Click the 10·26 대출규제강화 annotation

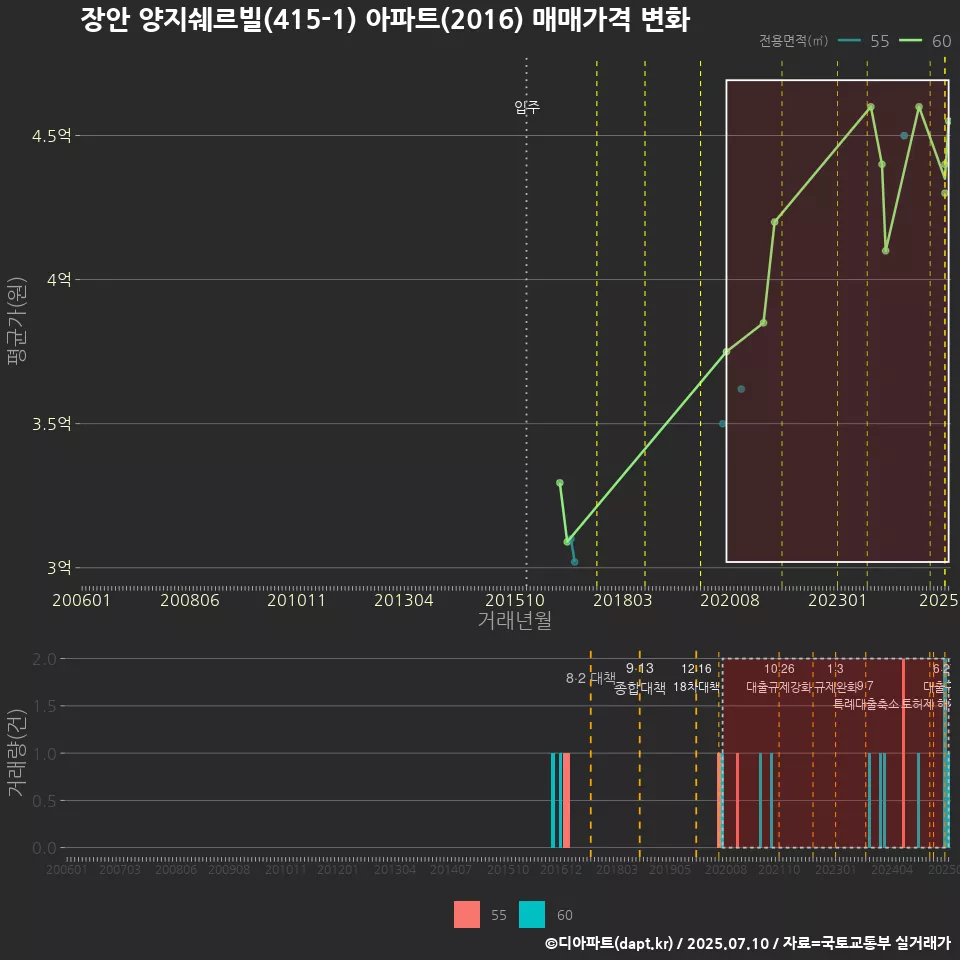tap(779, 678)
